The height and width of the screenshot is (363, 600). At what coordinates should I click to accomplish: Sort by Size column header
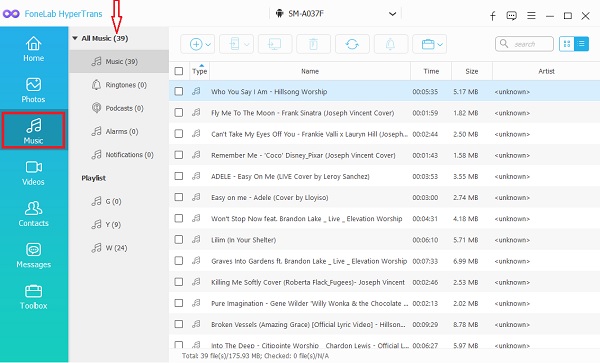pos(472,71)
